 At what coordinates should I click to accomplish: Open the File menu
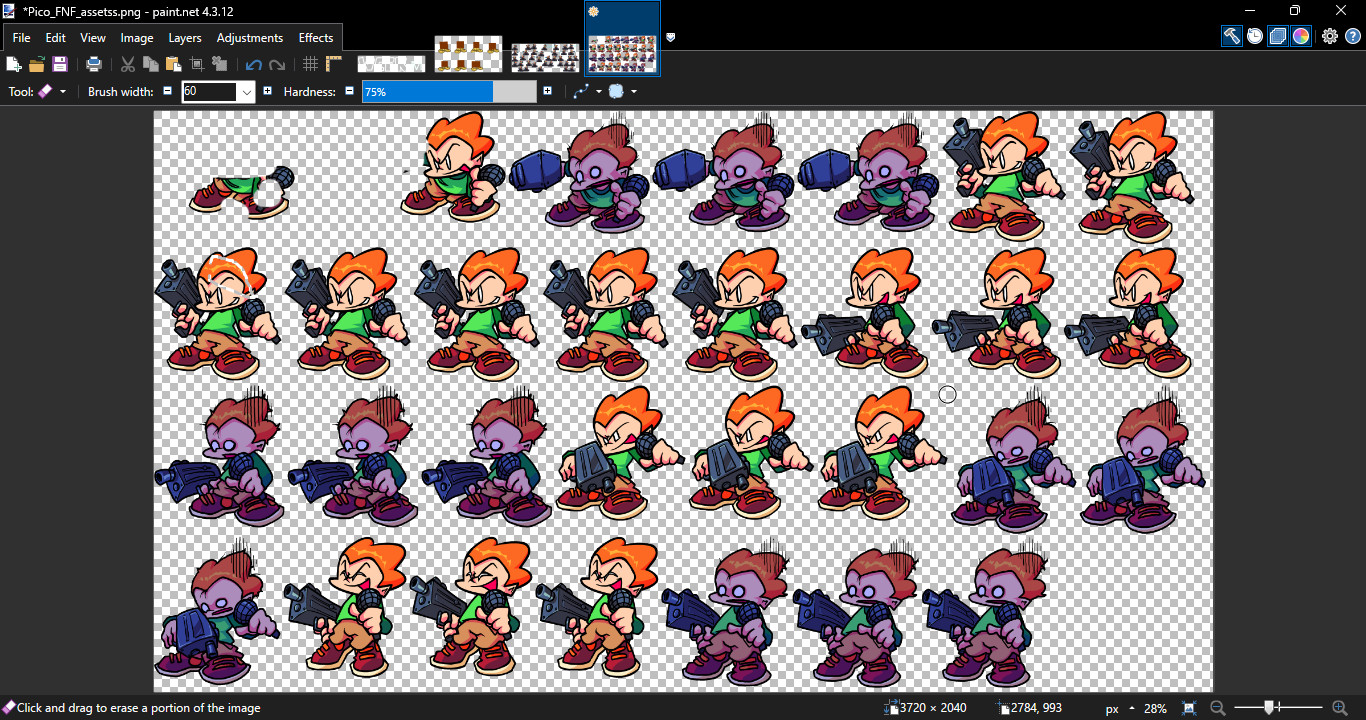(x=21, y=38)
